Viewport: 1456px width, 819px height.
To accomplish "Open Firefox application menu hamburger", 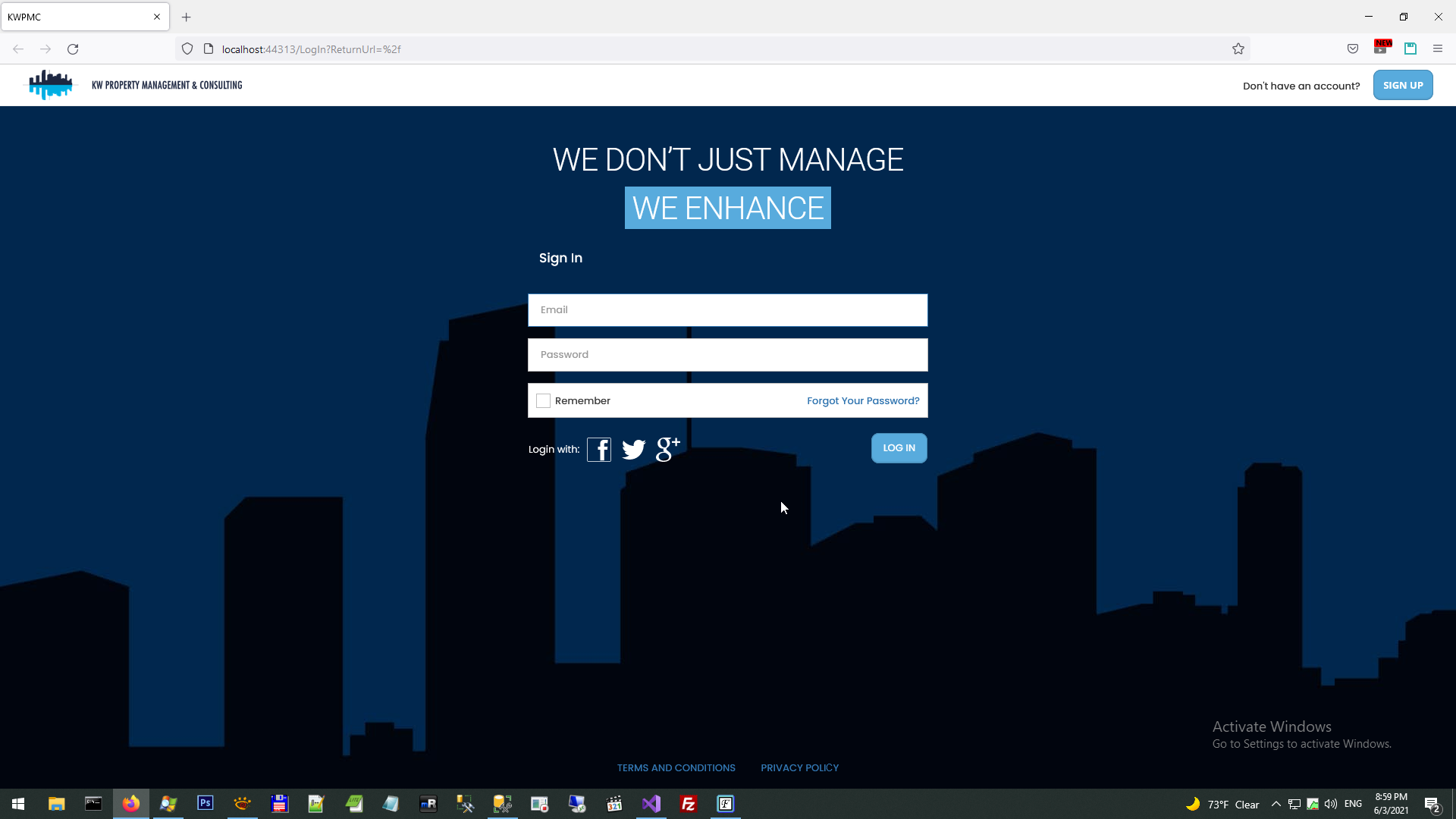I will point(1438,49).
